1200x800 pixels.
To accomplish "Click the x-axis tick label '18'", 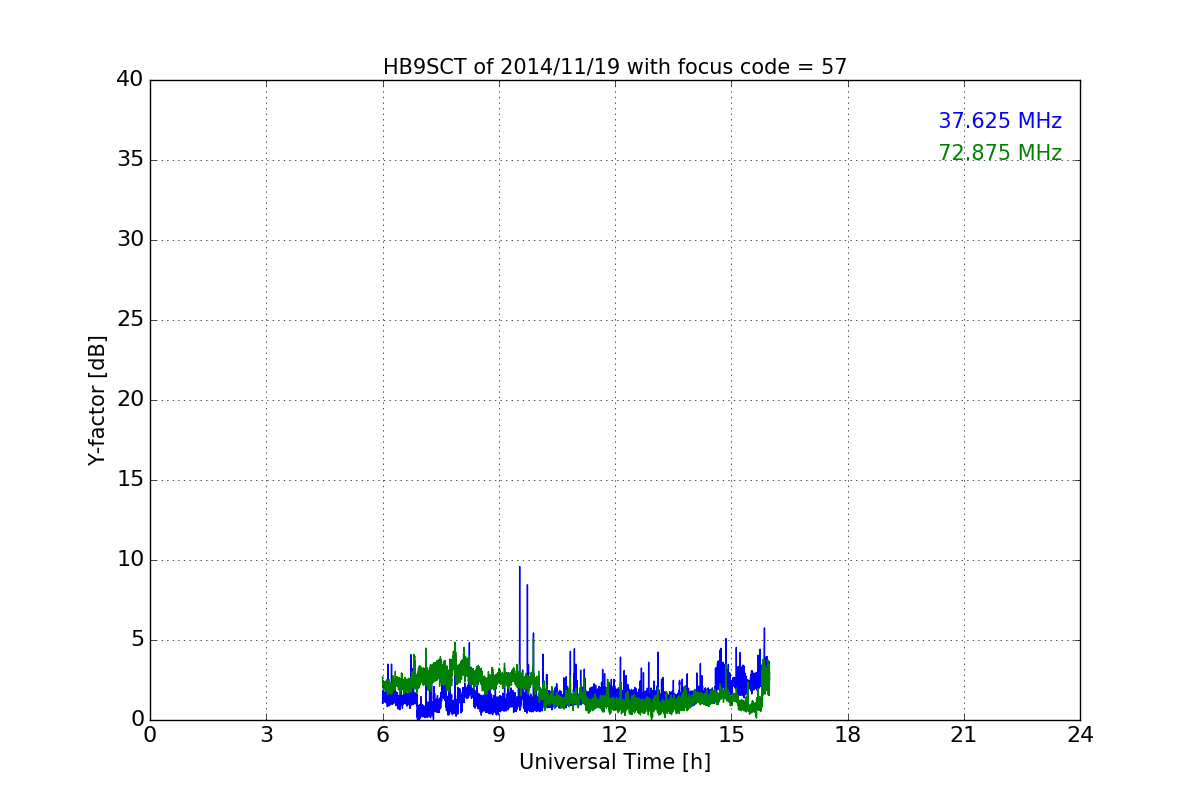I will click(x=848, y=735).
